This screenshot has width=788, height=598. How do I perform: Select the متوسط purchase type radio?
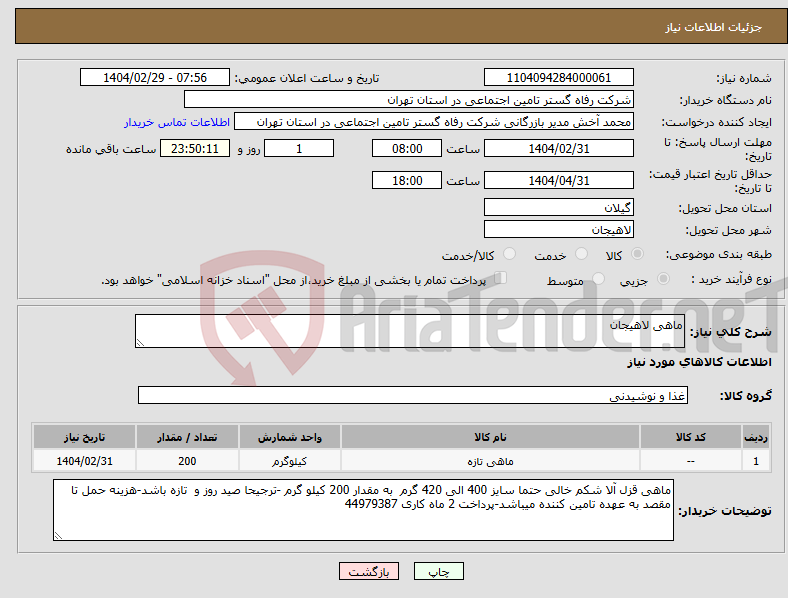pyautogui.click(x=598, y=278)
